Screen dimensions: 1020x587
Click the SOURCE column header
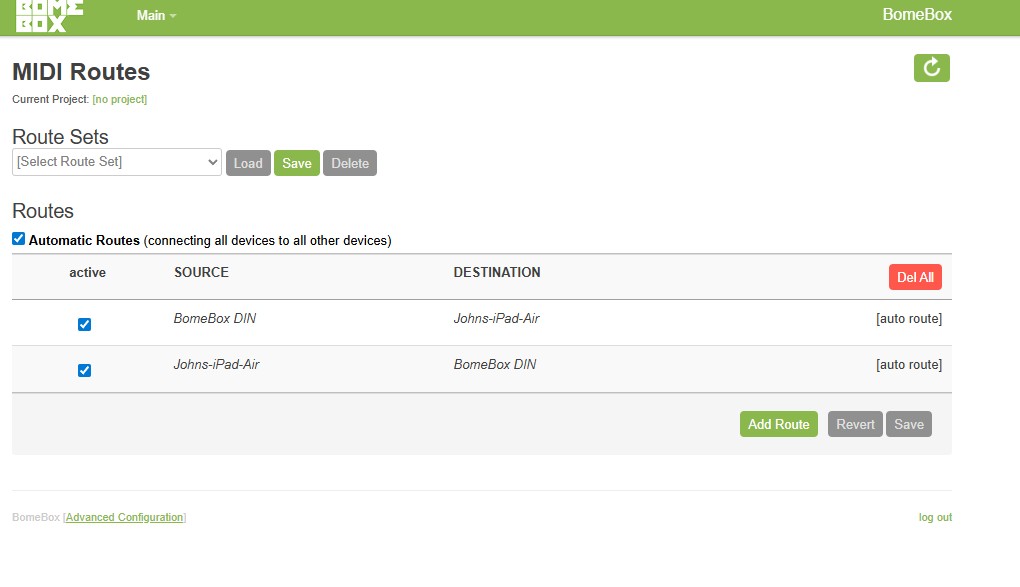point(202,272)
